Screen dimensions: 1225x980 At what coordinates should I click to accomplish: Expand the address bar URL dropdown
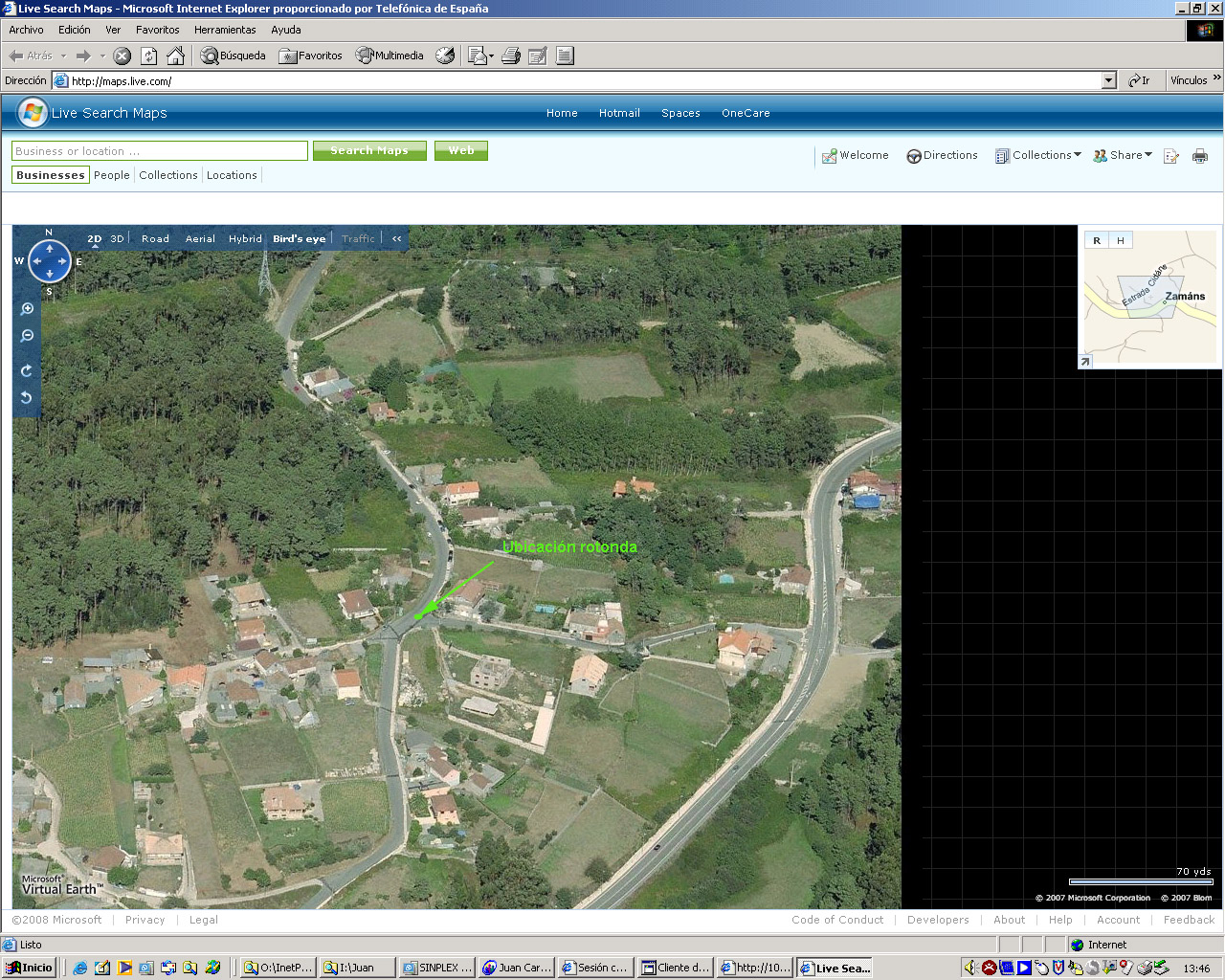tap(1108, 81)
